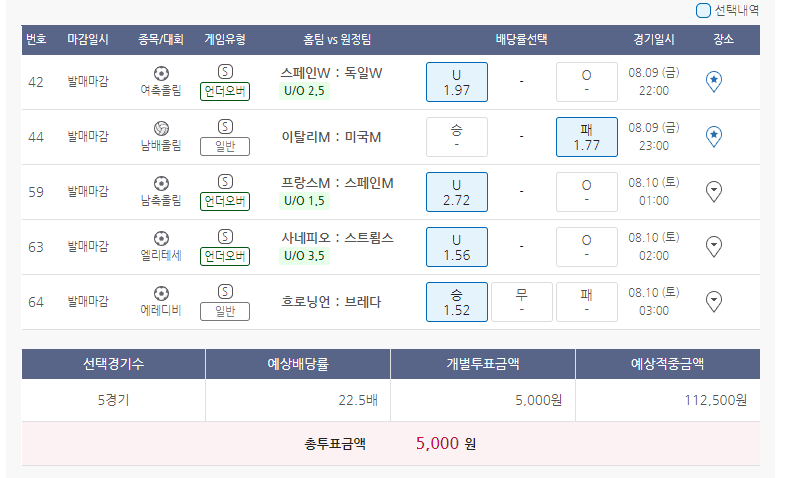Click the star venue pin for match 42
Image resolution: width=793 pixels, height=478 pixels.
coord(714,81)
